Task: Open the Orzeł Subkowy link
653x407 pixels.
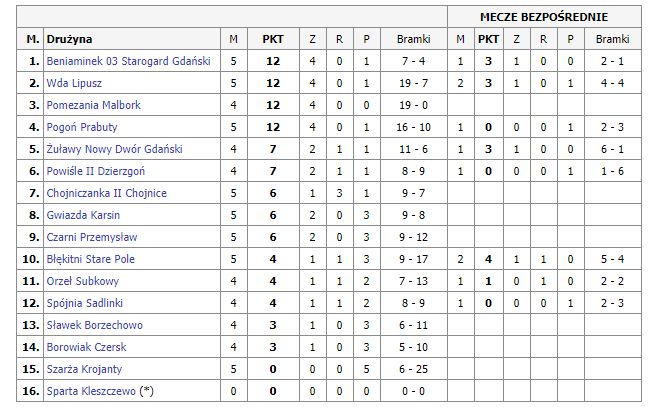Action: click(x=83, y=281)
